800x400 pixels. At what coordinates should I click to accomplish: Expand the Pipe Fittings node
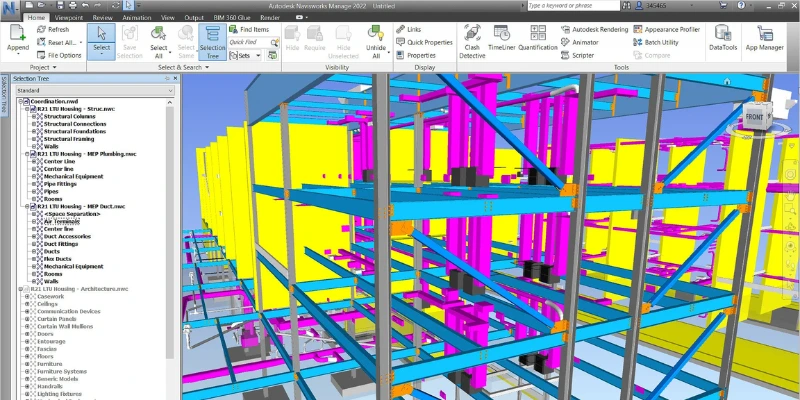[34, 184]
